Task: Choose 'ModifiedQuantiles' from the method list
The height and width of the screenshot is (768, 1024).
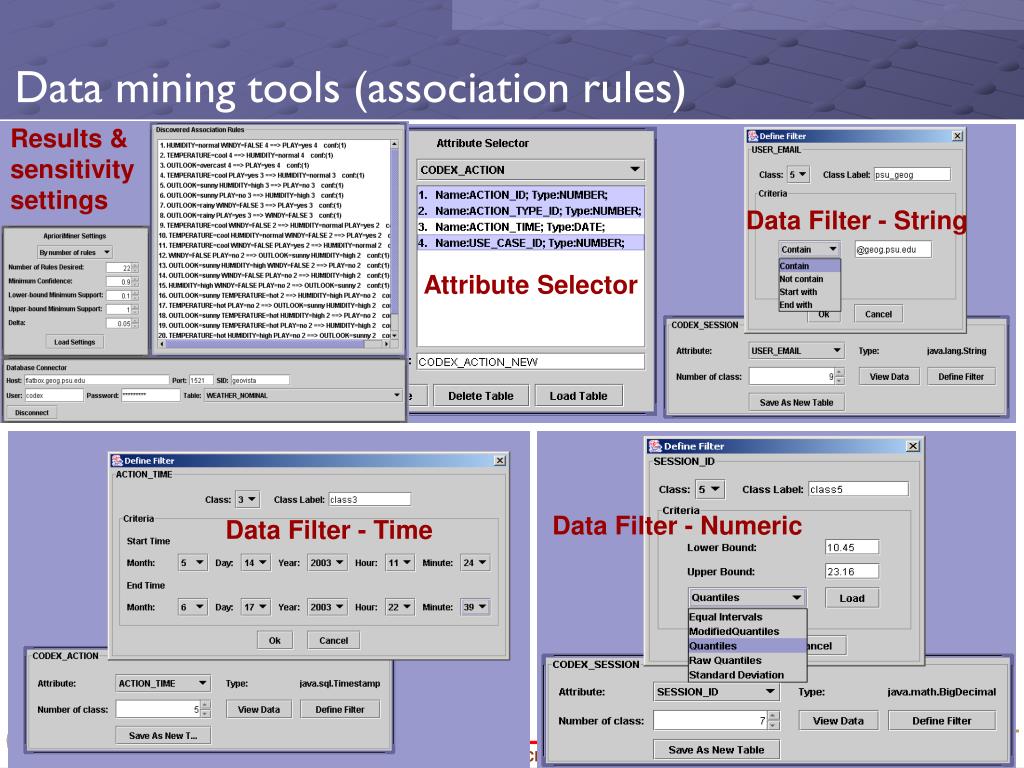Action: coord(748,631)
